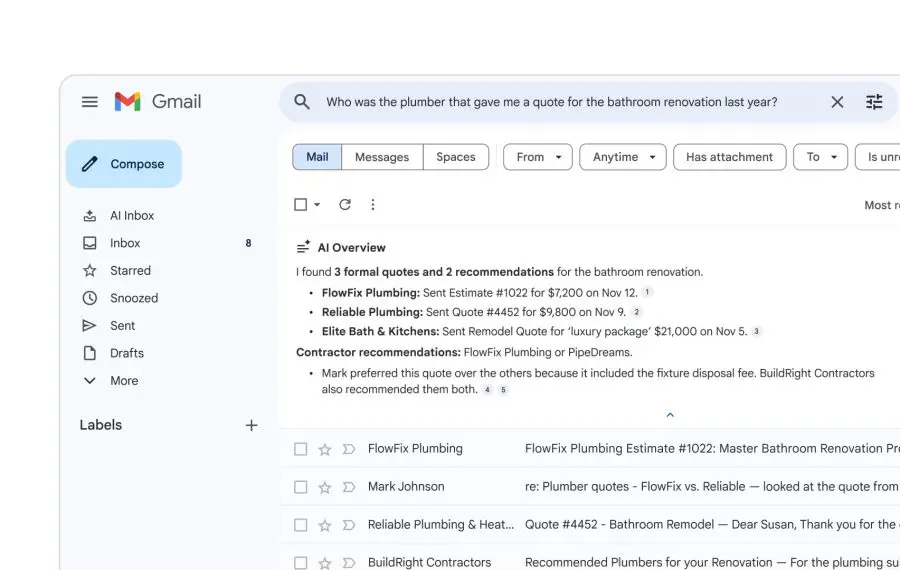Viewport: 900px width, 570px height.
Task: Create new label with plus icon
Action: coord(251,425)
